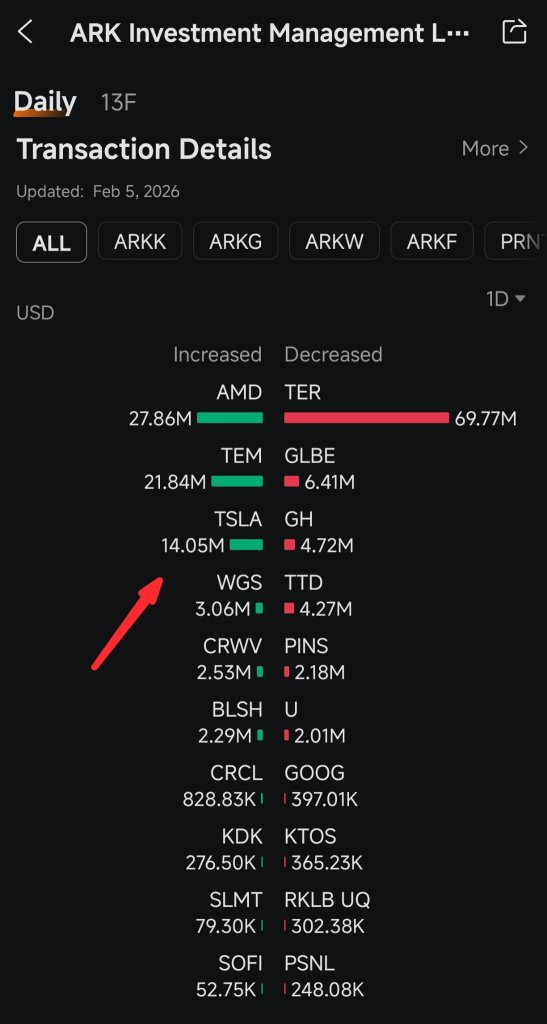The height and width of the screenshot is (1024, 547).
Task: Select the GH ticker
Action: (299, 519)
